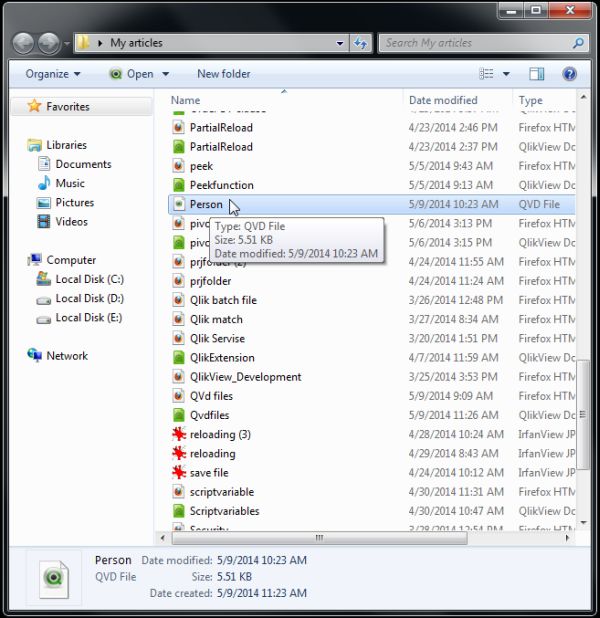Open Pictures library
This screenshot has width=600, height=618.
pos(75,202)
